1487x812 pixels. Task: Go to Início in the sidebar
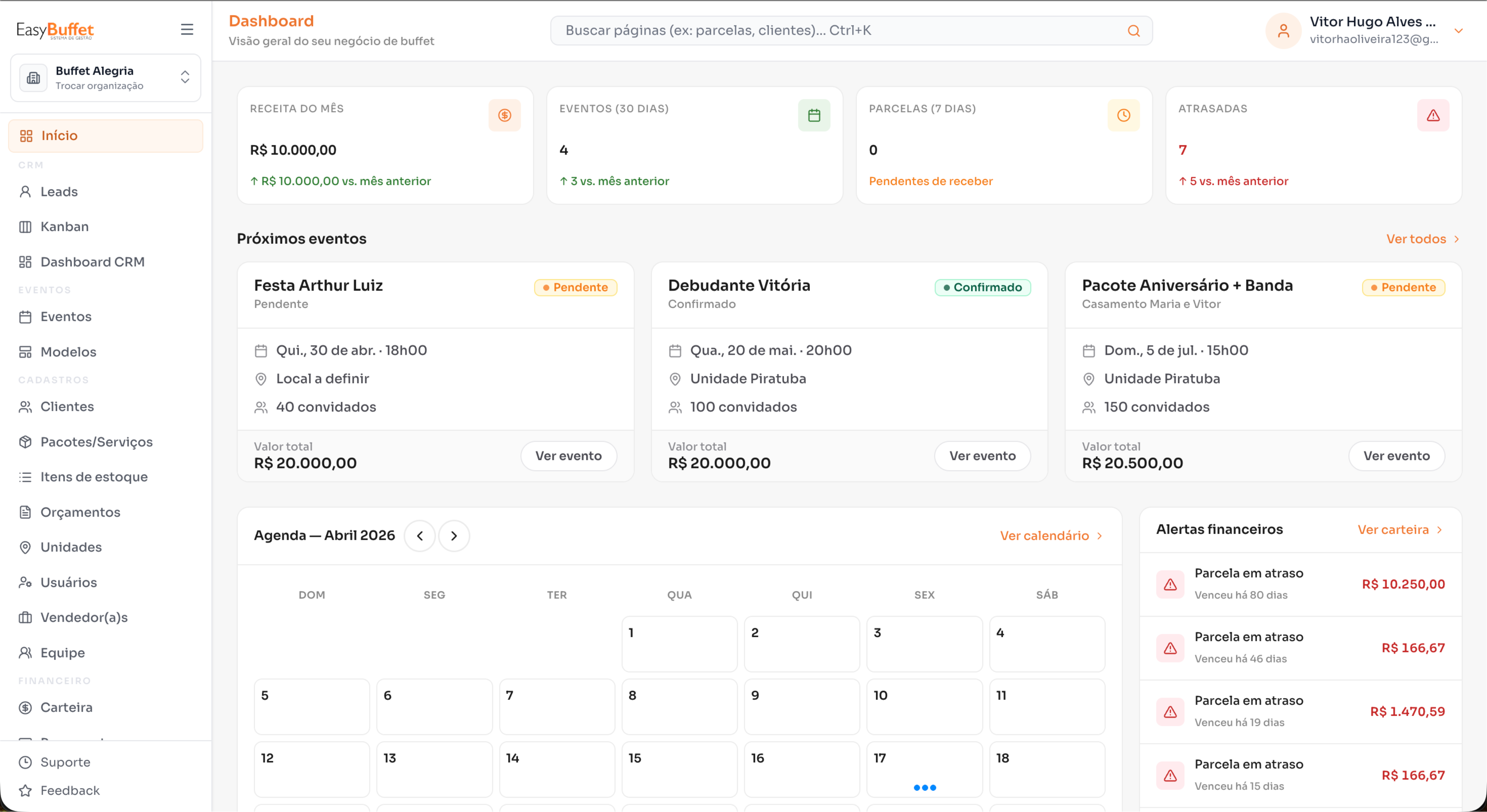(x=106, y=136)
